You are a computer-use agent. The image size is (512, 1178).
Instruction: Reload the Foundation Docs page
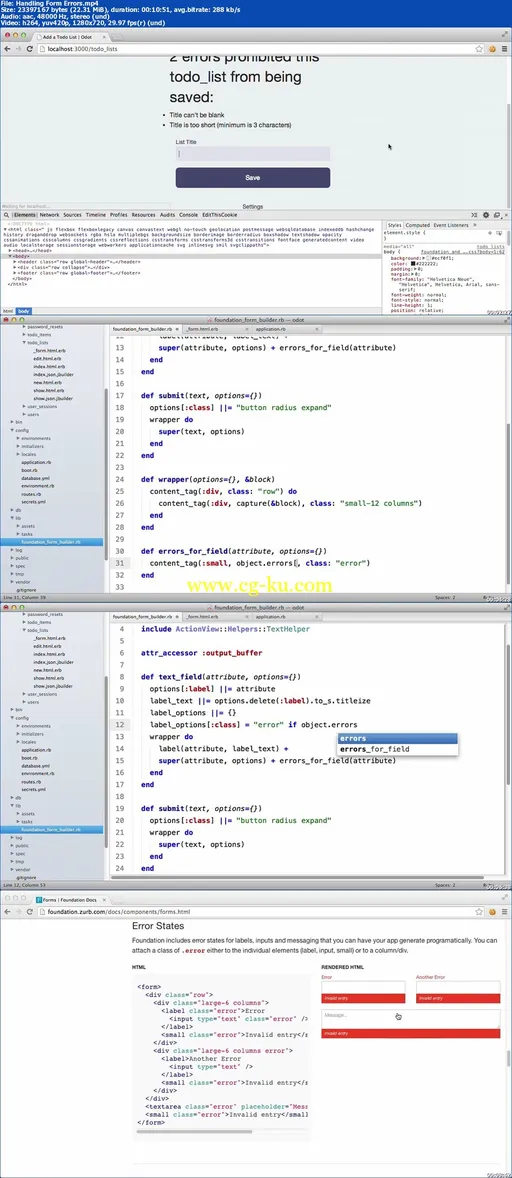tap(29, 911)
